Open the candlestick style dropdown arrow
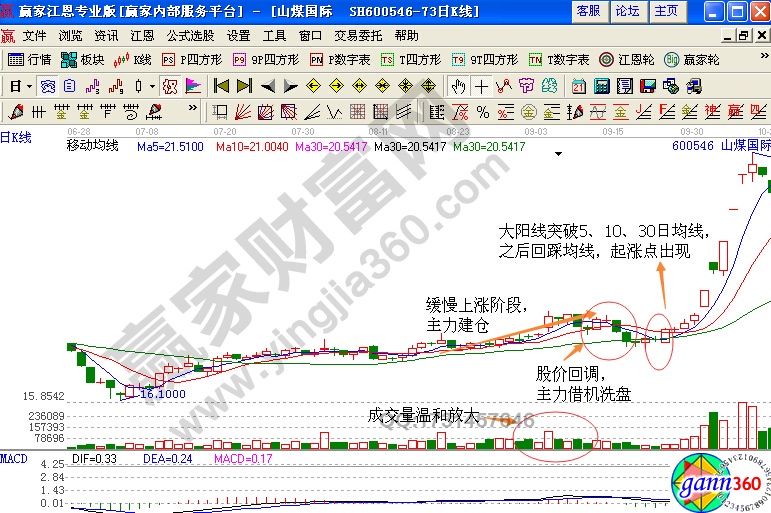The height and width of the screenshot is (513, 771). (x=152, y=86)
